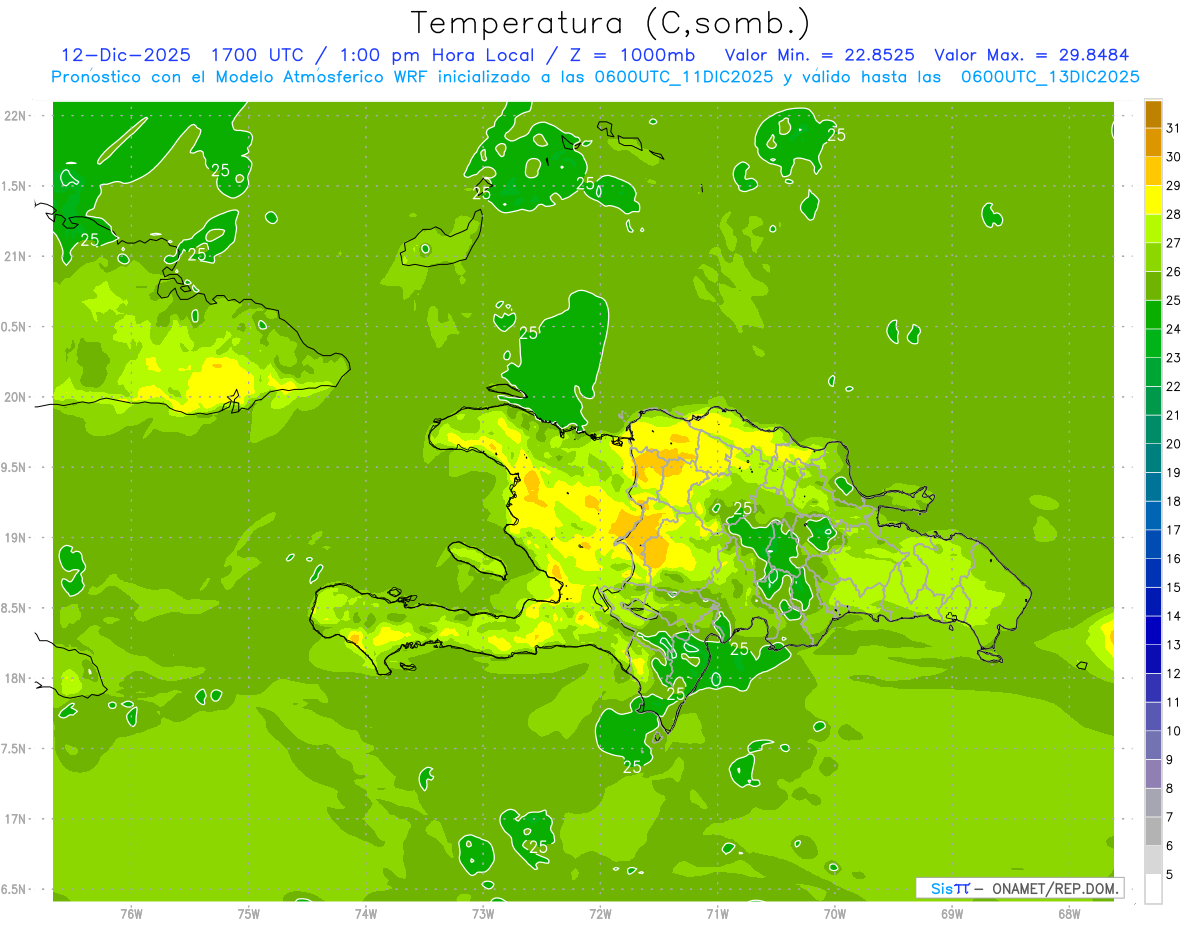
Task: Click the '22N' latitude axis label
Action: tap(17, 116)
